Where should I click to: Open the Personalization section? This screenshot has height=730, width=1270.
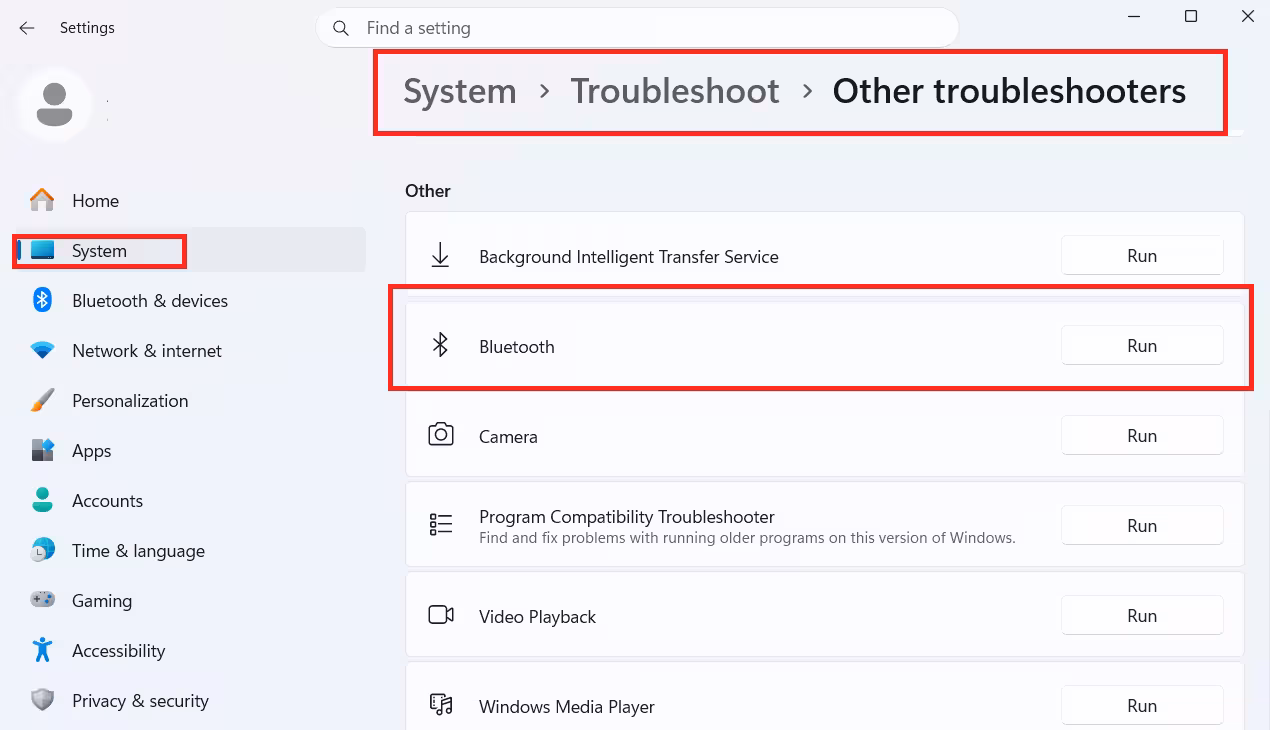click(190, 401)
